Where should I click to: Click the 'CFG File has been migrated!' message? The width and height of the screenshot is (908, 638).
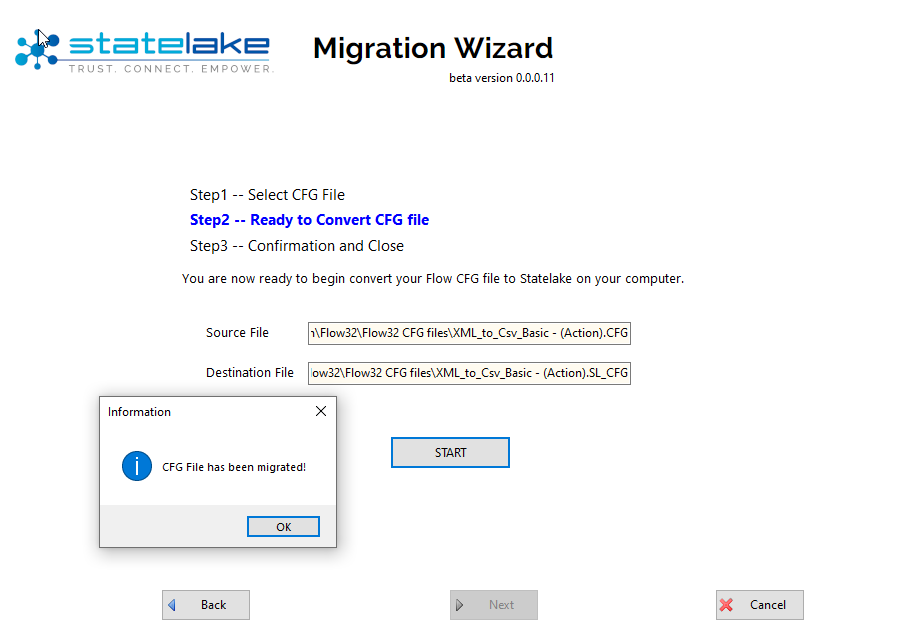tap(234, 467)
